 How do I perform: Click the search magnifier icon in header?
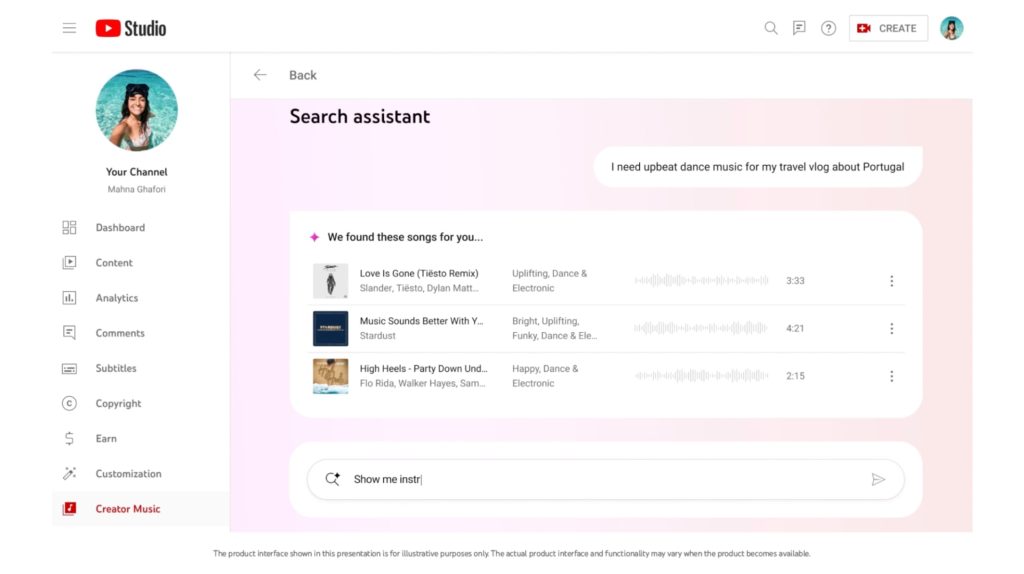click(x=771, y=28)
